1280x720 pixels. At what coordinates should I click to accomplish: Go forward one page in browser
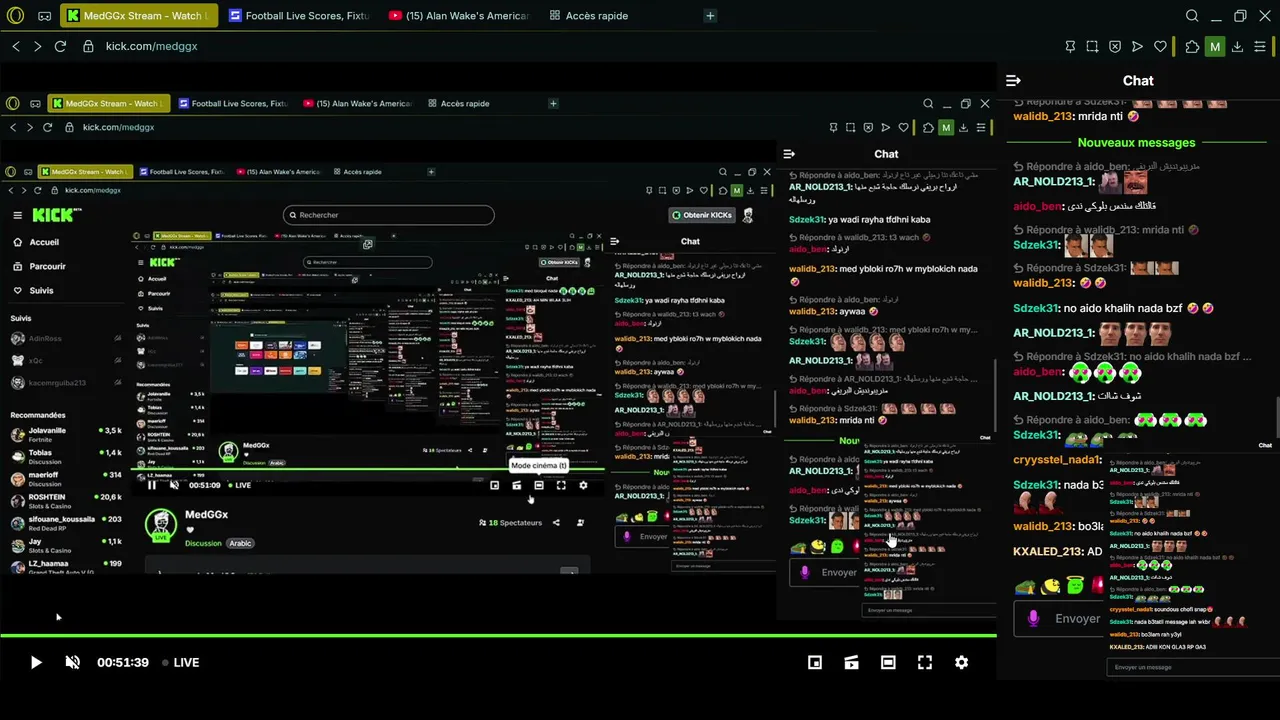point(38,46)
